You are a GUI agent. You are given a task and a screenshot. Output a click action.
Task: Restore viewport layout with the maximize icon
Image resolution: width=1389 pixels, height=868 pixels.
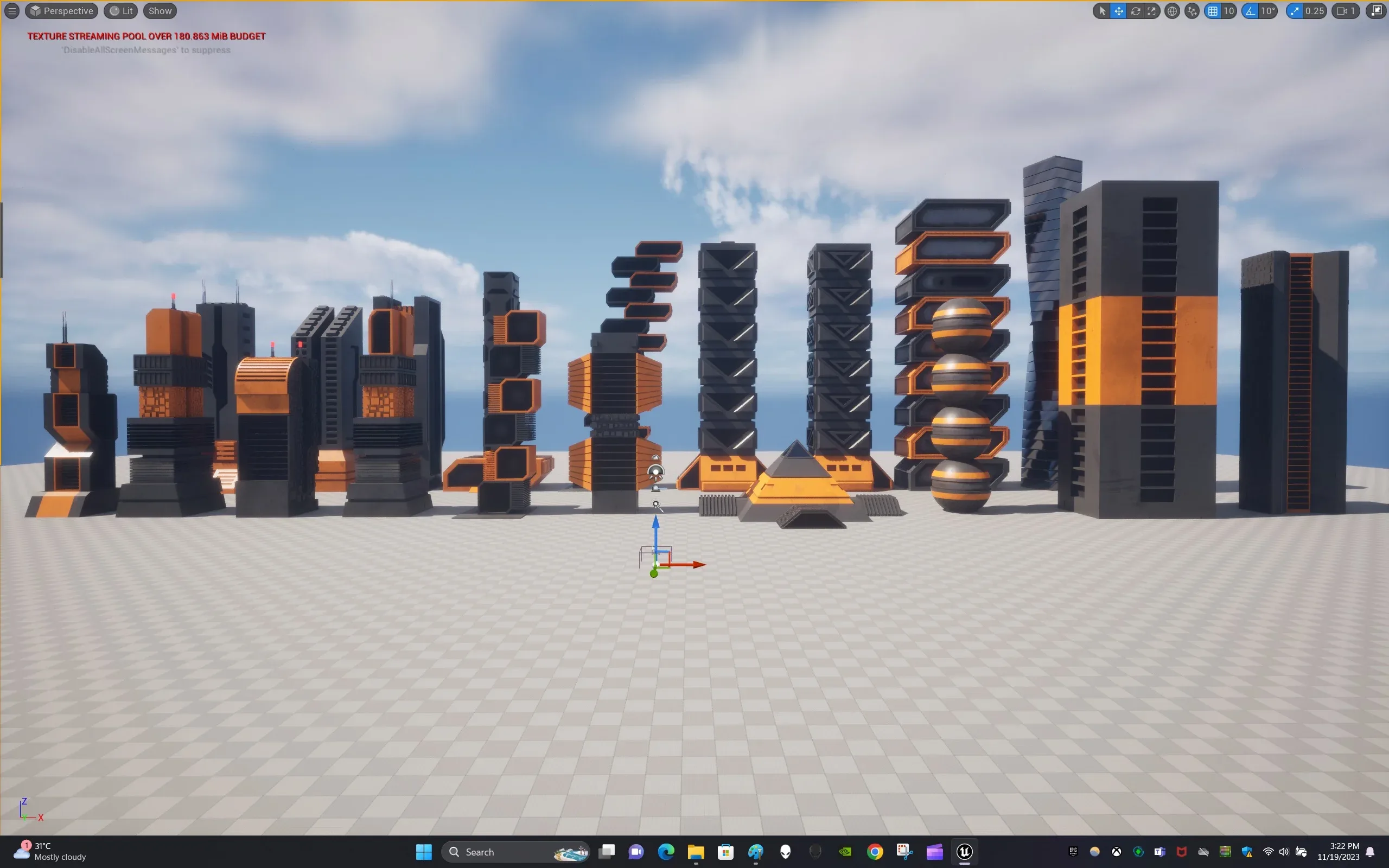pyautogui.click(x=1377, y=11)
